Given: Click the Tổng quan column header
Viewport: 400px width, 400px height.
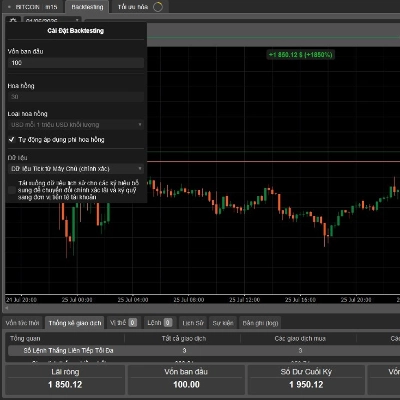Looking at the screenshot, I should (25, 339).
